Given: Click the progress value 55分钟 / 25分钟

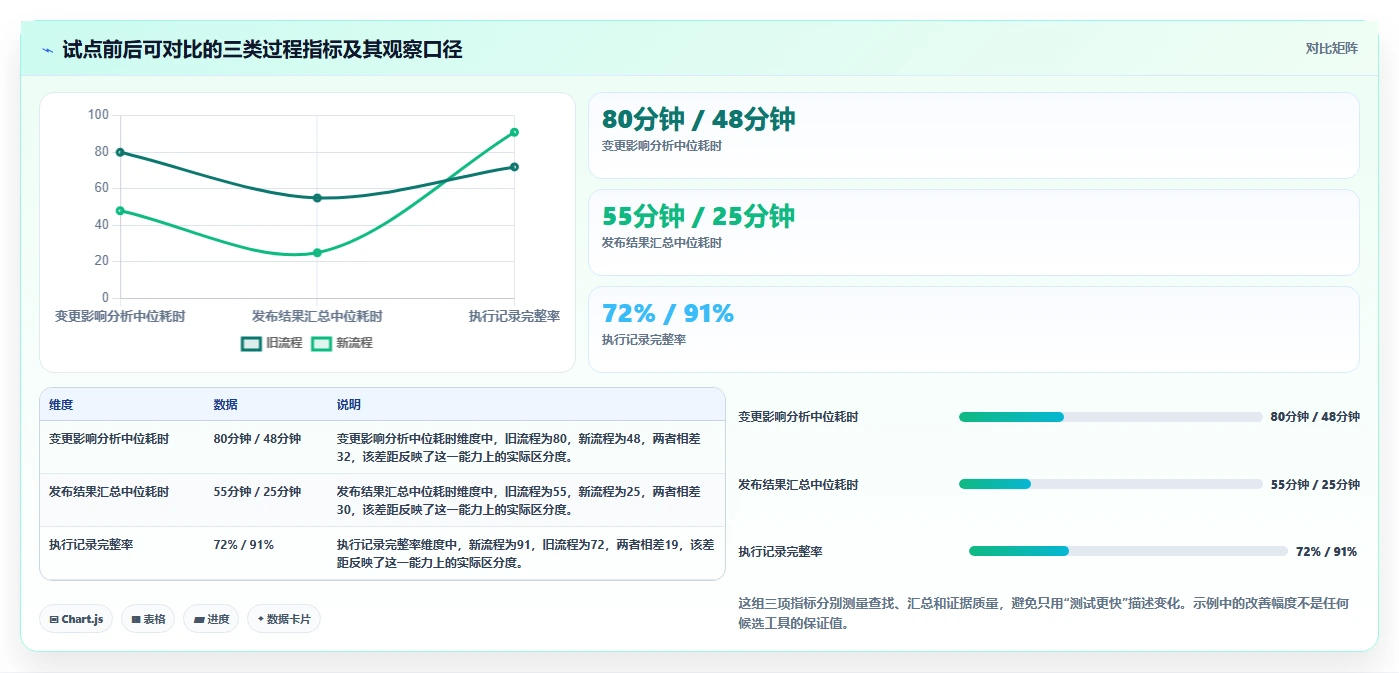Looking at the screenshot, I should 1315,485.
